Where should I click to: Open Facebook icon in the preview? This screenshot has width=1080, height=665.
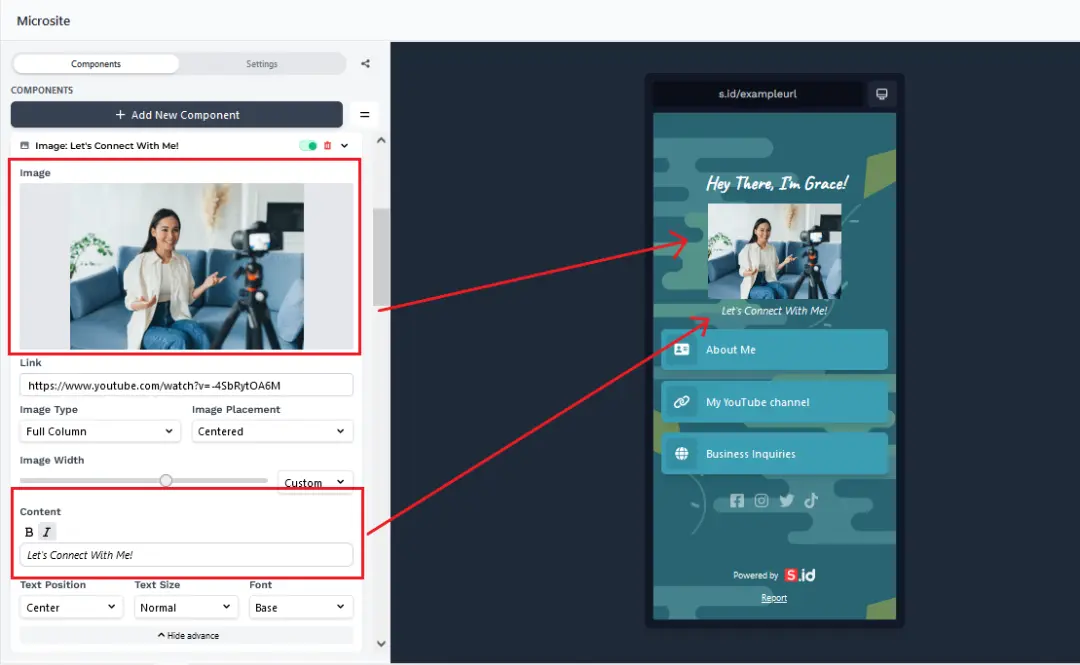click(737, 501)
